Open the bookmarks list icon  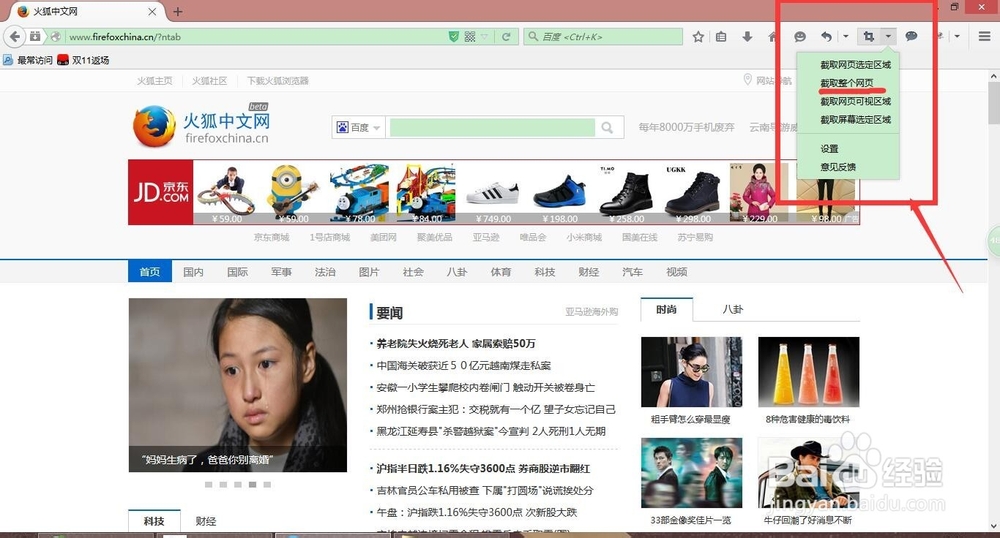pos(721,37)
